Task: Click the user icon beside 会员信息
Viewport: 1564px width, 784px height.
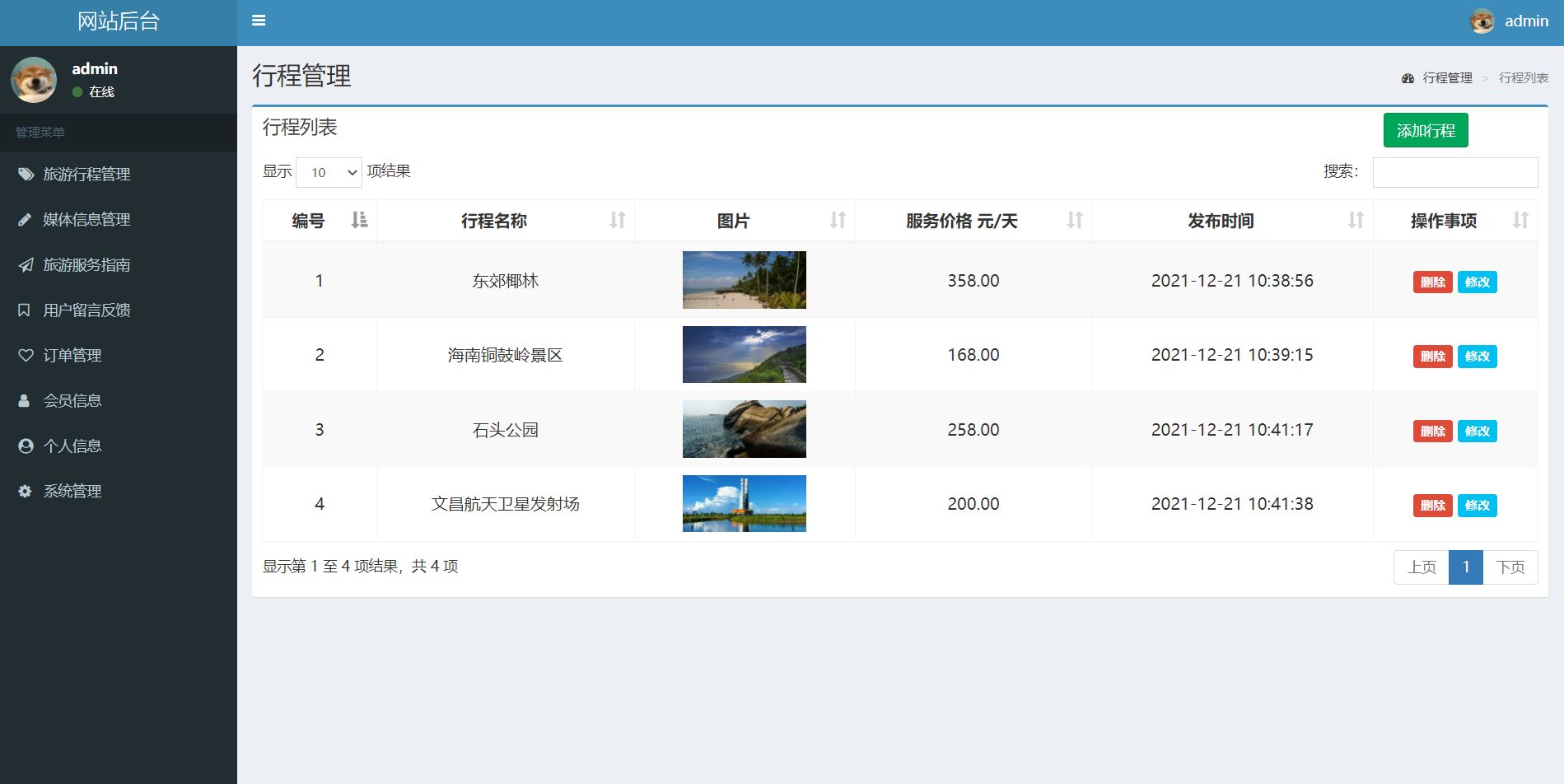Action: tap(24, 400)
